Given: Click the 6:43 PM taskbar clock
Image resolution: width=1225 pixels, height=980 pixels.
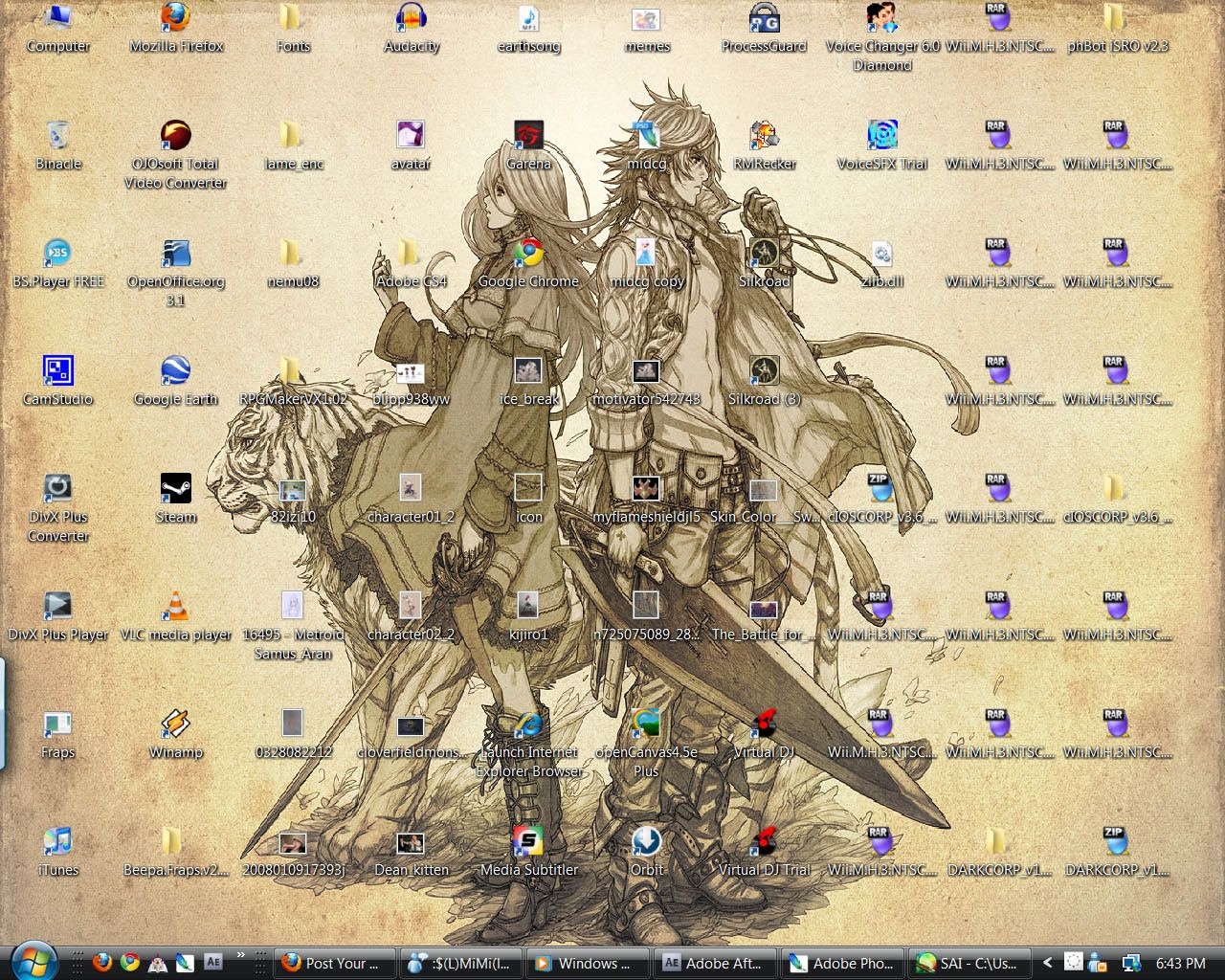Looking at the screenshot, I should [1181, 963].
